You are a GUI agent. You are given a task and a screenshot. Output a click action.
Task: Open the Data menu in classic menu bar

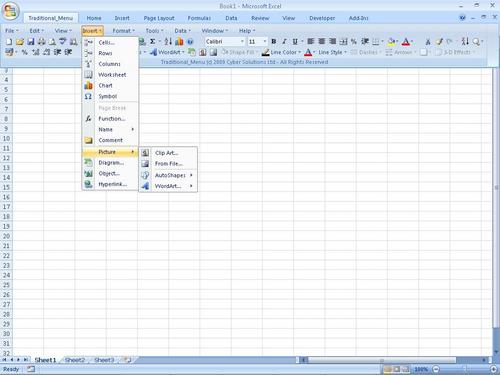182,31
